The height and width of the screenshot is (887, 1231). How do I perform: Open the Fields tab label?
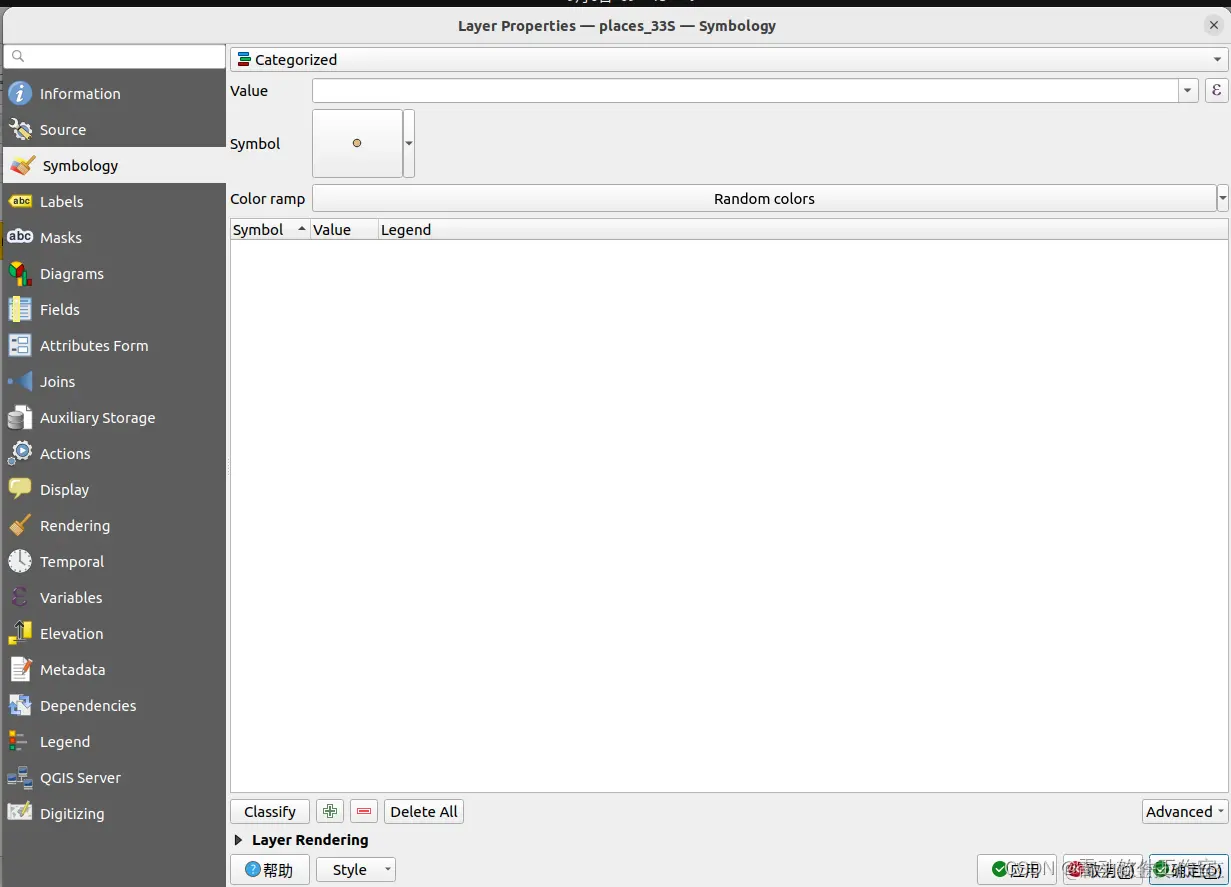point(60,310)
